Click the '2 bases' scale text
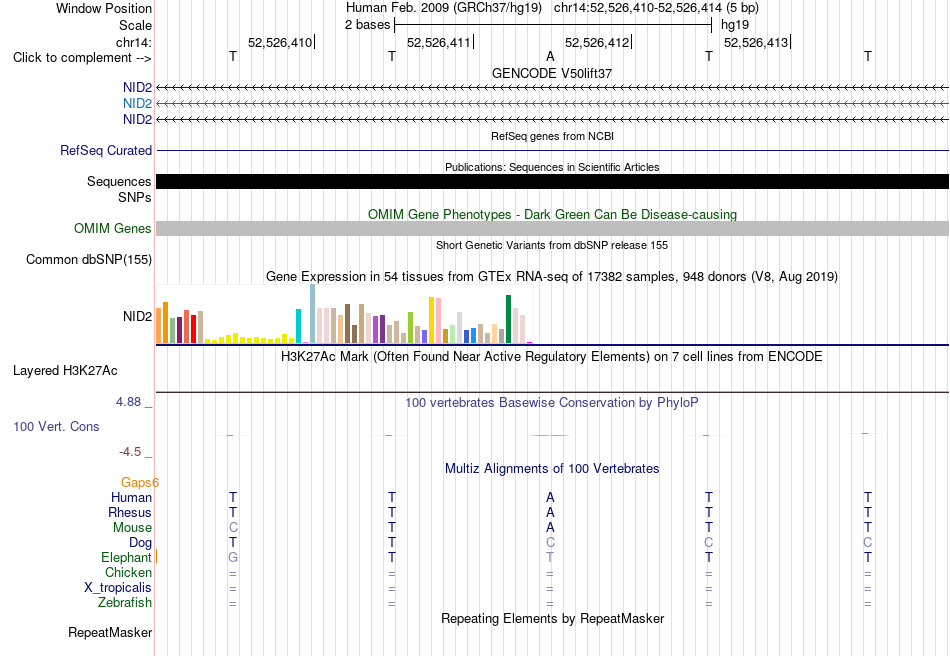The width and height of the screenshot is (950, 656). (367, 25)
